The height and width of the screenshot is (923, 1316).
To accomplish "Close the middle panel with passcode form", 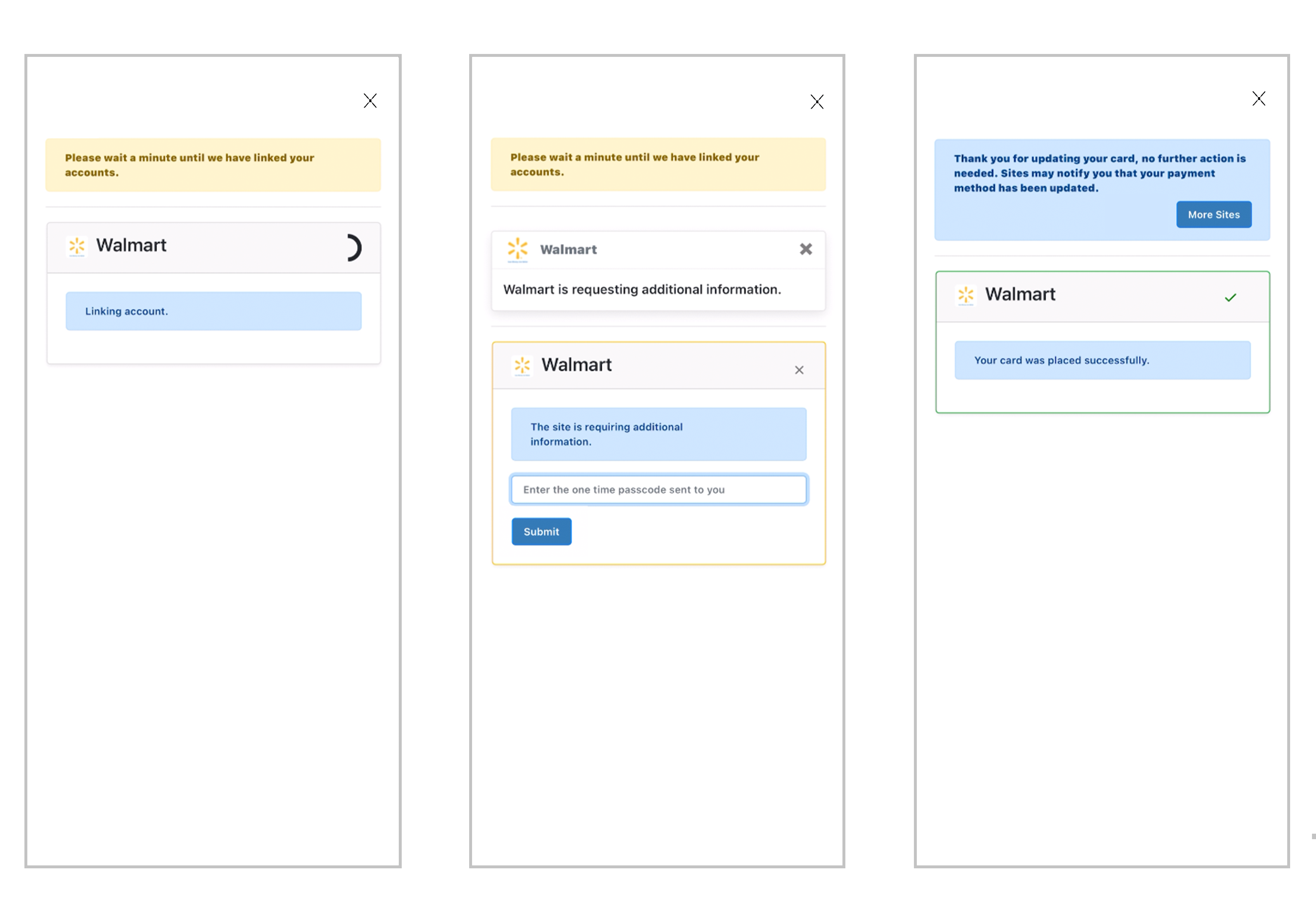I will (817, 102).
